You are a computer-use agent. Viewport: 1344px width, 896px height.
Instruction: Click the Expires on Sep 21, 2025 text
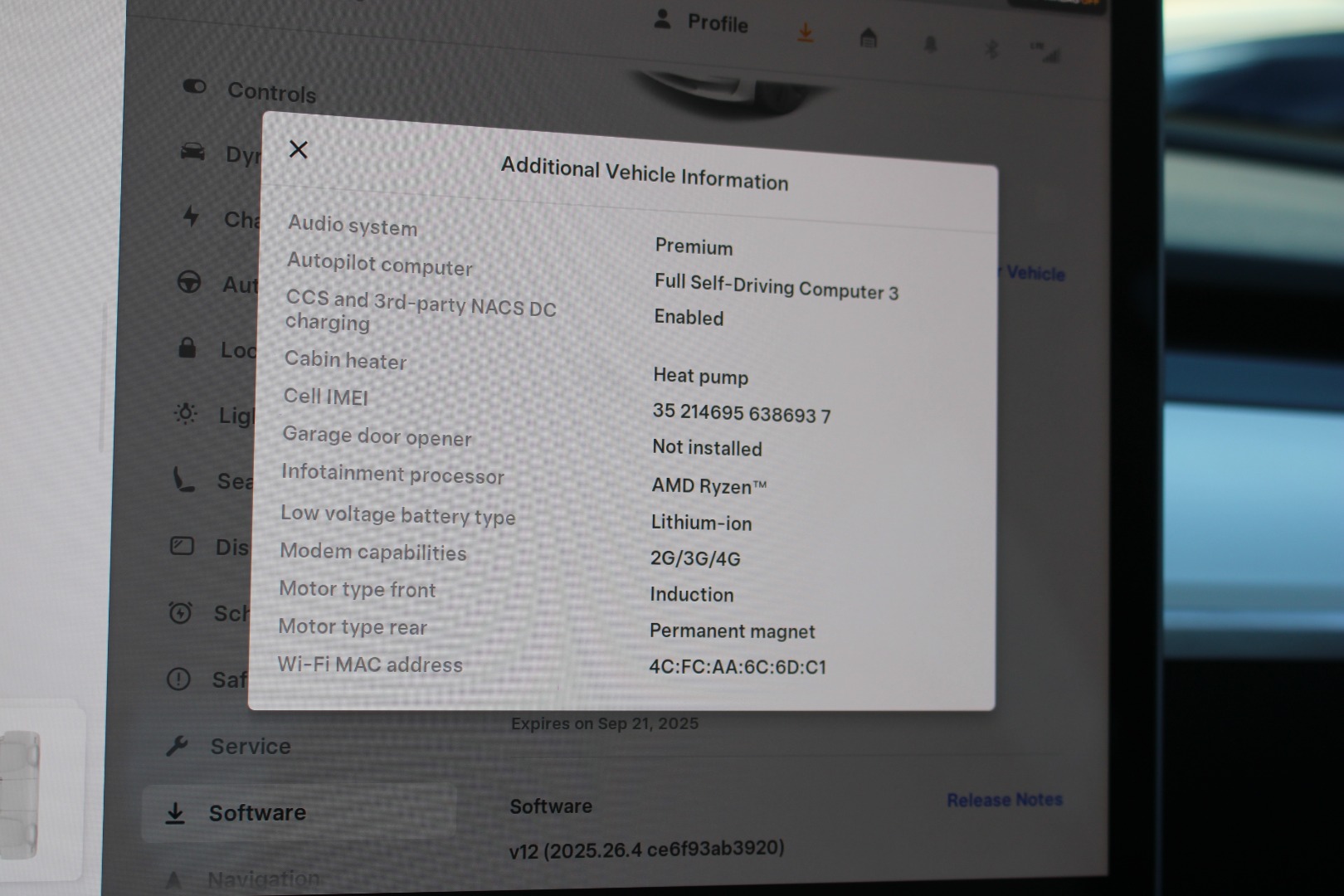(604, 723)
